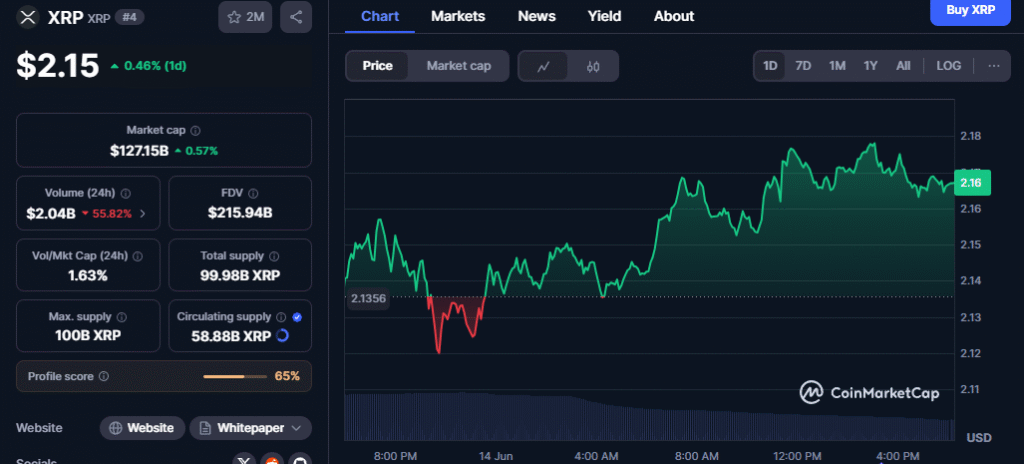Expand Volume (24h) details chevron
The height and width of the screenshot is (464, 1024).
143,213
